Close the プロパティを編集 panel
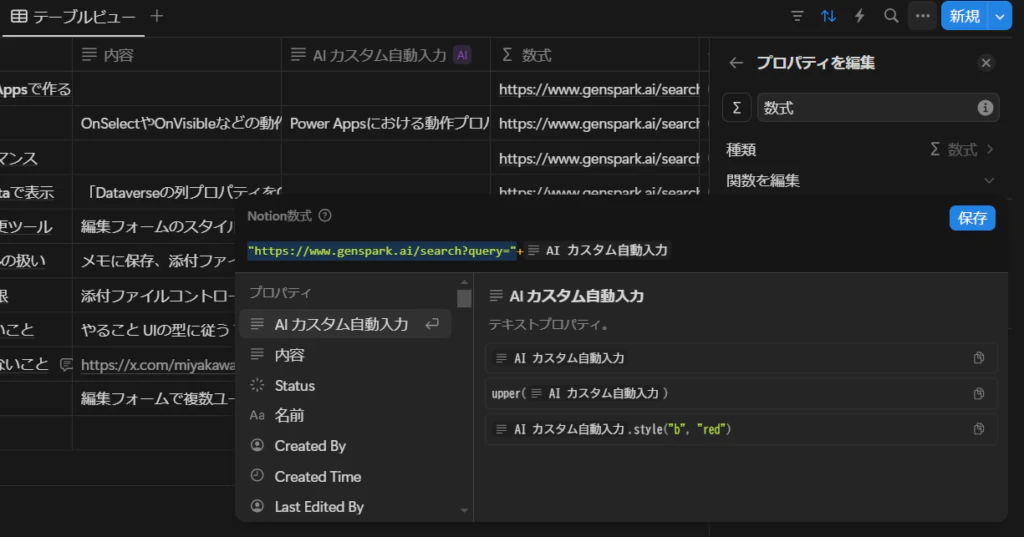This screenshot has width=1024, height=537. [x=986, y=63]
